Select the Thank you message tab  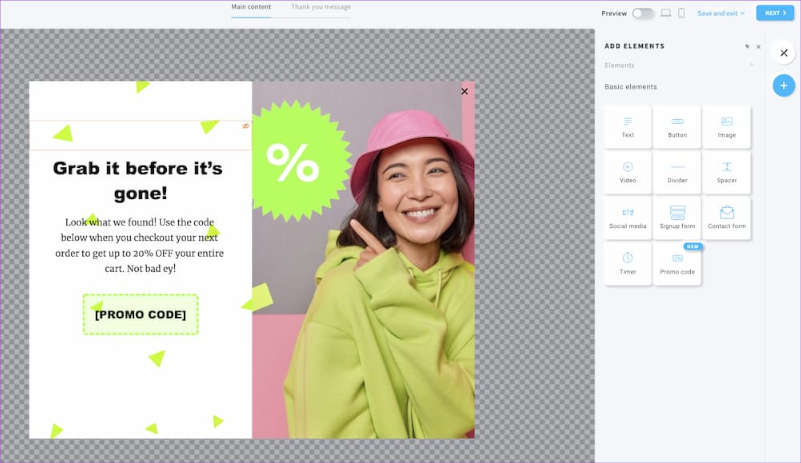click(x=321, y=7)
